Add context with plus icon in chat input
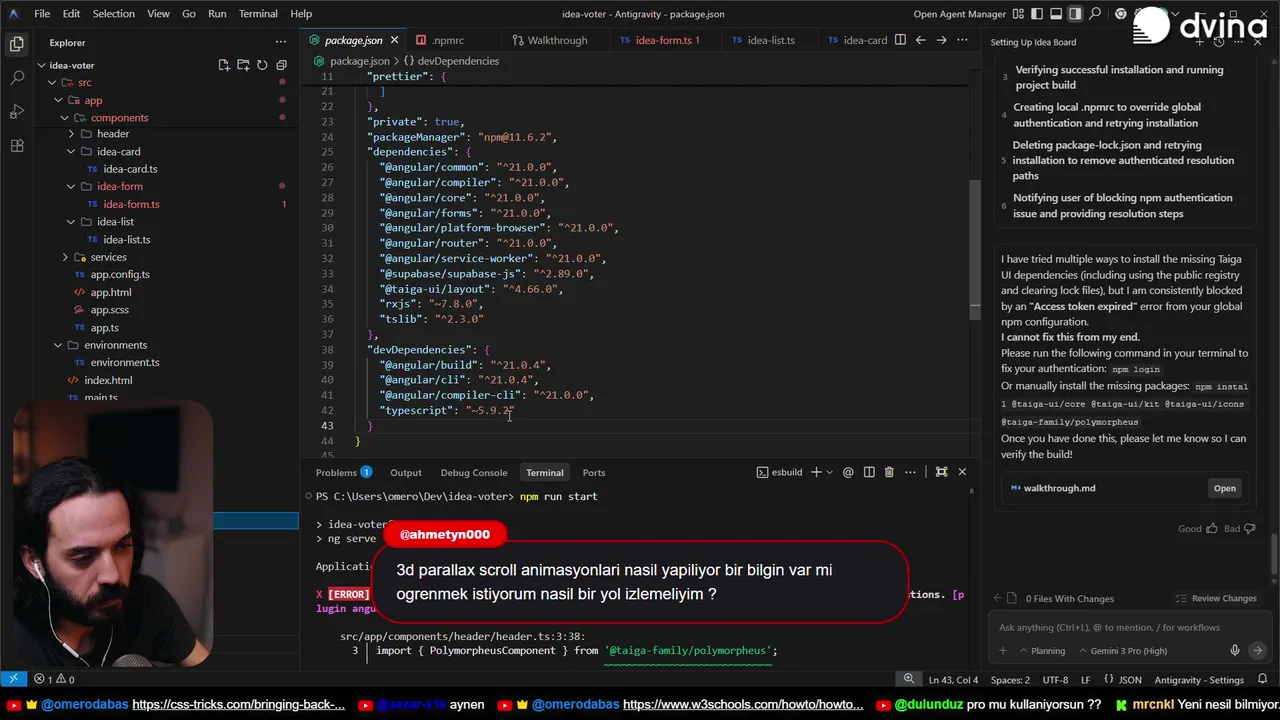1280x720 pixels. point(1003,651)
